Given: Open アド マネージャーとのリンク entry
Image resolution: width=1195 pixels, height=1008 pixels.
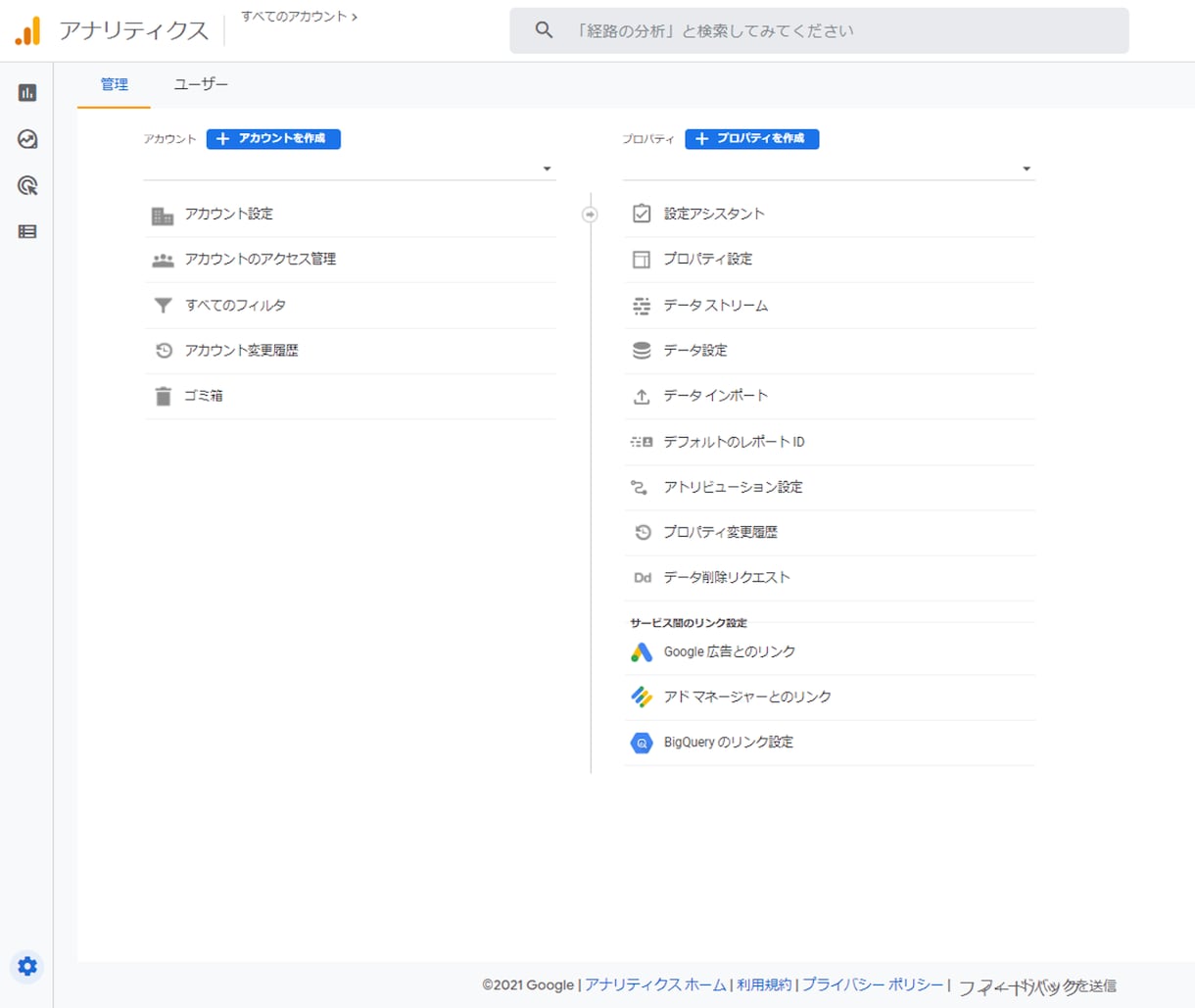Looking at the screenshot, I should pyautogui.click(x=829, y=697).
